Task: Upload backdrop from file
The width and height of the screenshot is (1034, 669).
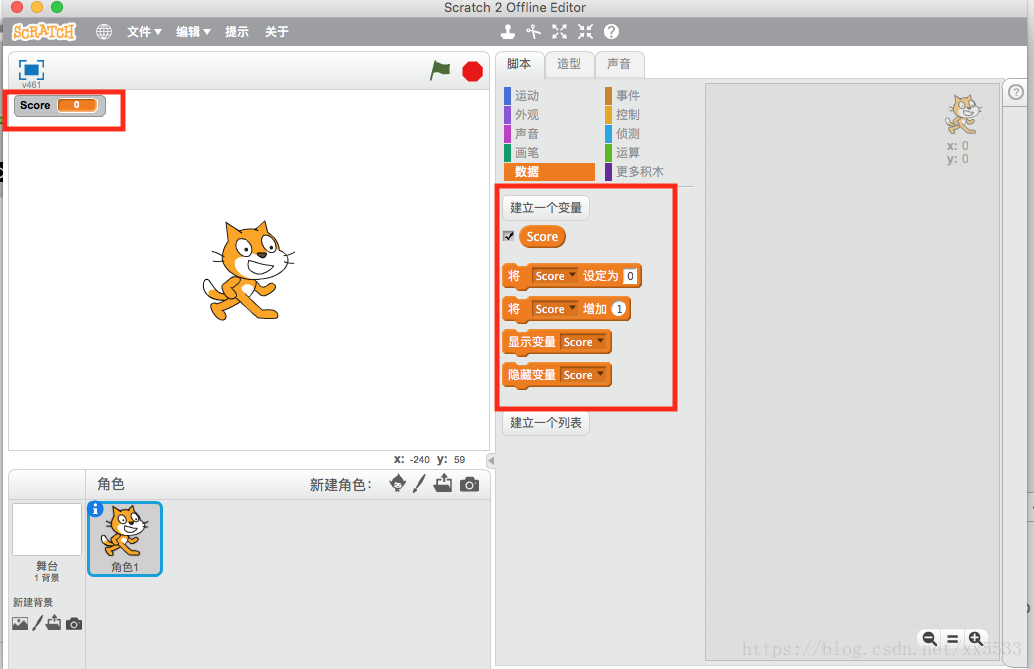Action: click(x=53, y=623)
